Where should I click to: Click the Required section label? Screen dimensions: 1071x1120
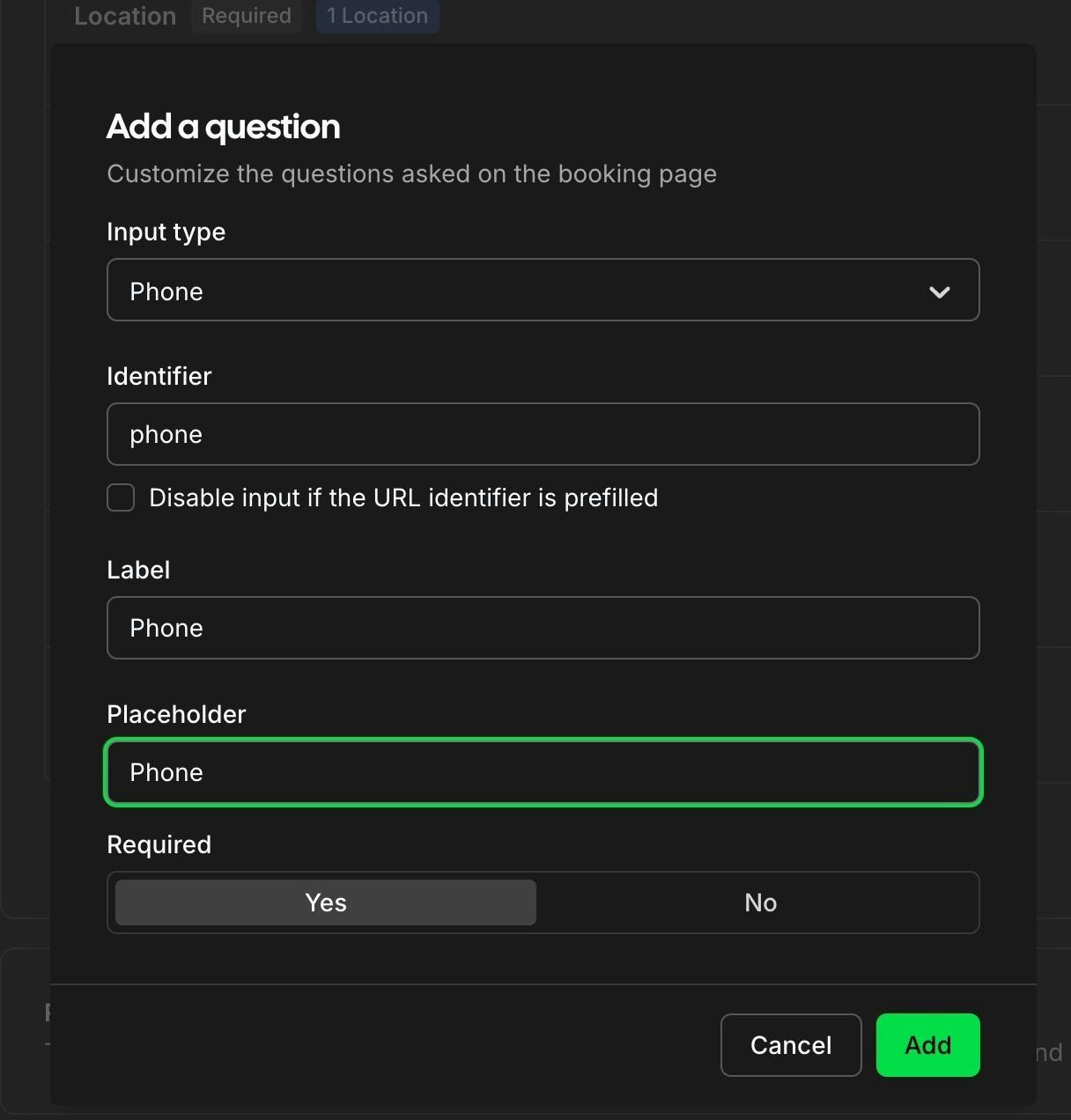click(159, 844)
